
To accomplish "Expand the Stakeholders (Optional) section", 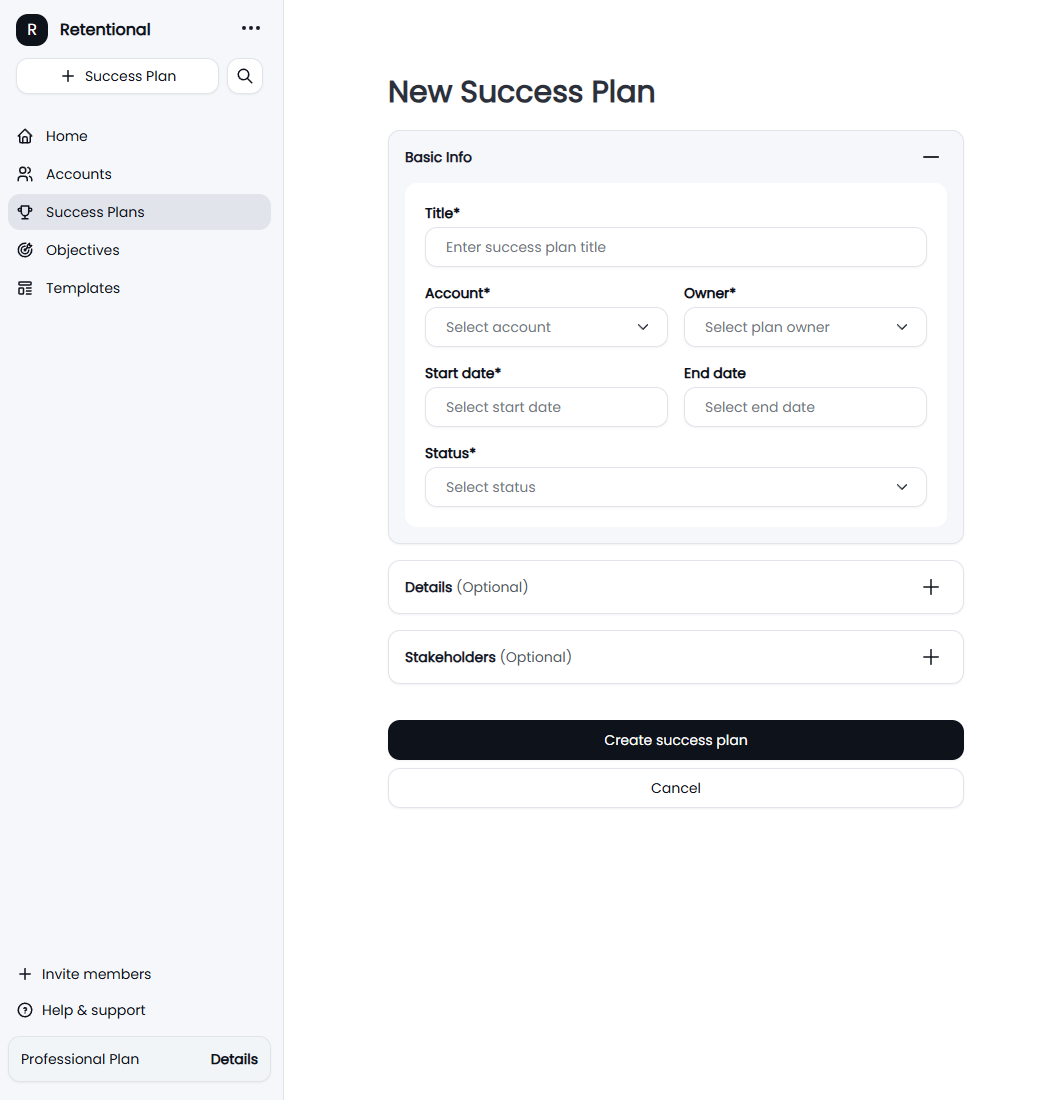I will click(931, 657).
